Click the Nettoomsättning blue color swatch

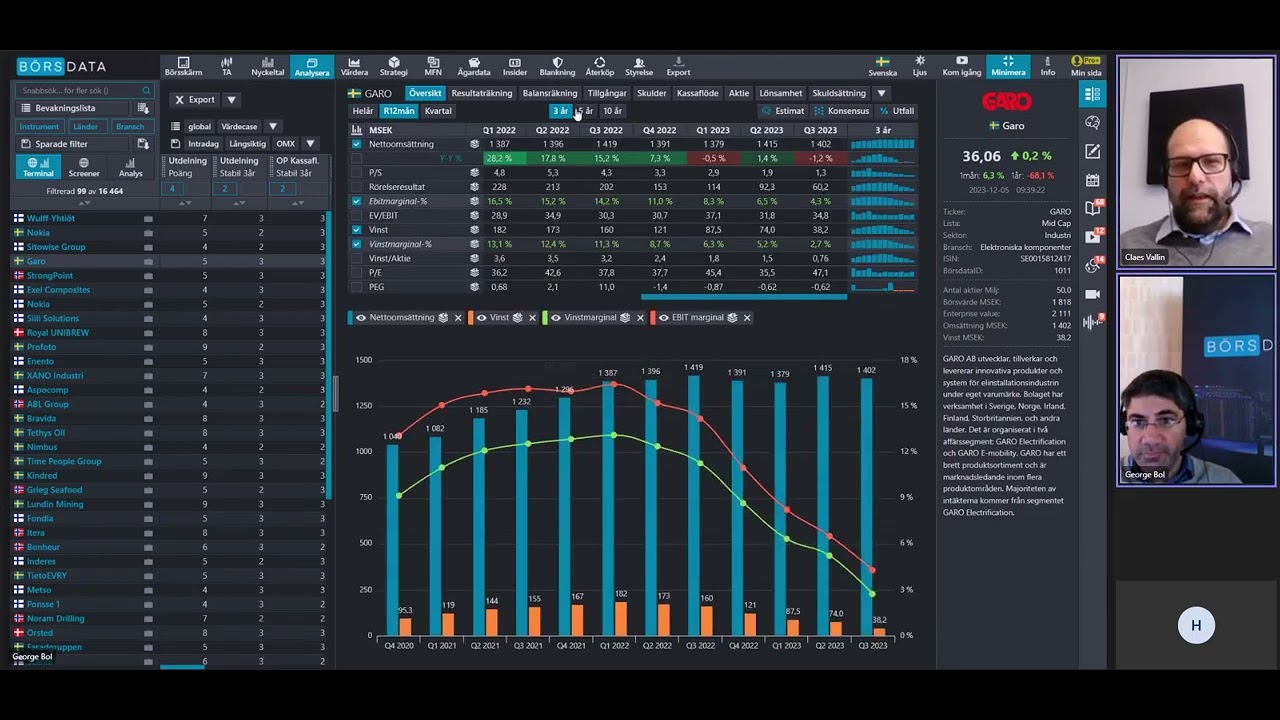pos(350,318)
